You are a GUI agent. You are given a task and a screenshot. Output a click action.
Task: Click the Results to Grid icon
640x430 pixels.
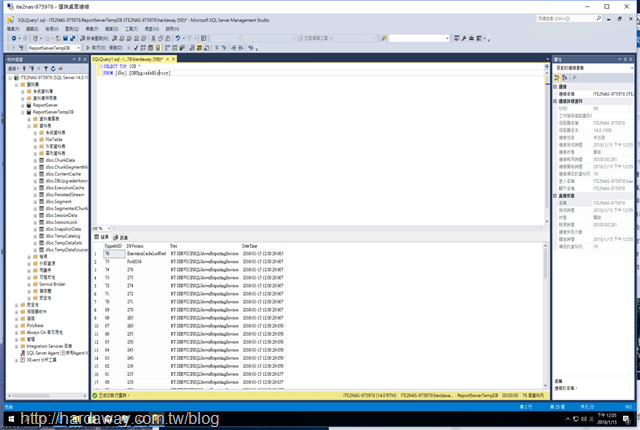(199, 48)
